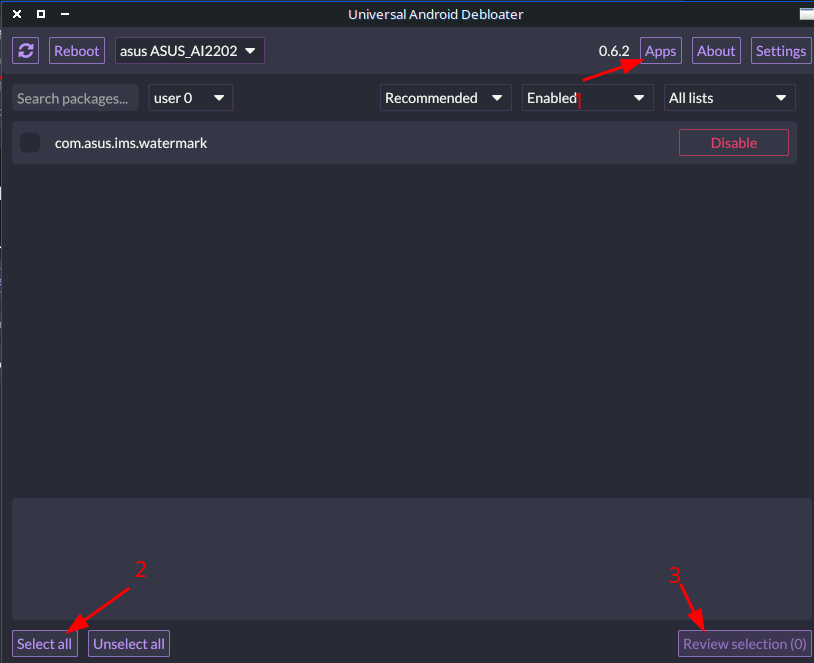Screen dimensions: 814x663
Task: Disable the com.asus.ims.watermark package
Action: (x=733, y=143)
